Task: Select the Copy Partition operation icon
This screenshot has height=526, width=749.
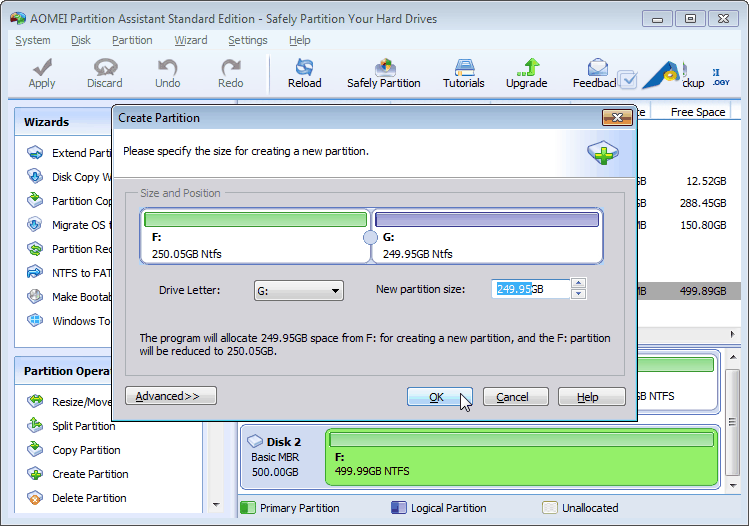Action: tap(35, 450)
